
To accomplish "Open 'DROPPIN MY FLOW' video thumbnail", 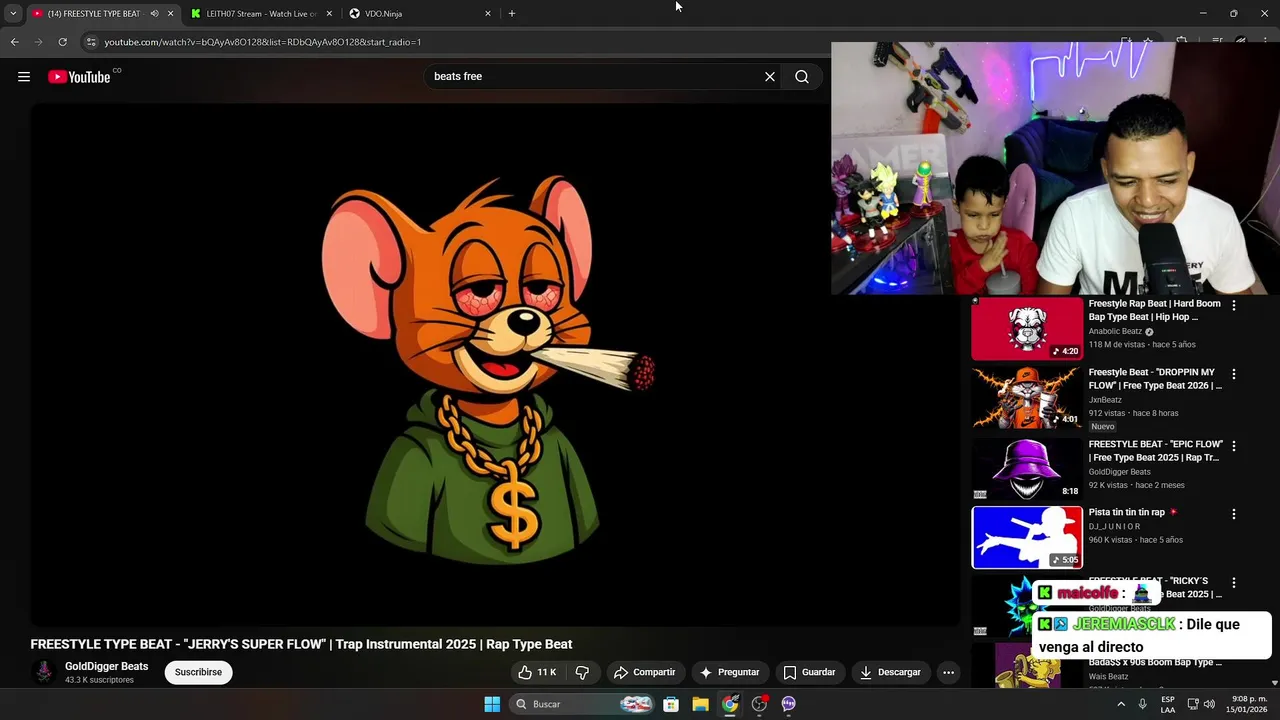I will click(x=1027, y=398).
